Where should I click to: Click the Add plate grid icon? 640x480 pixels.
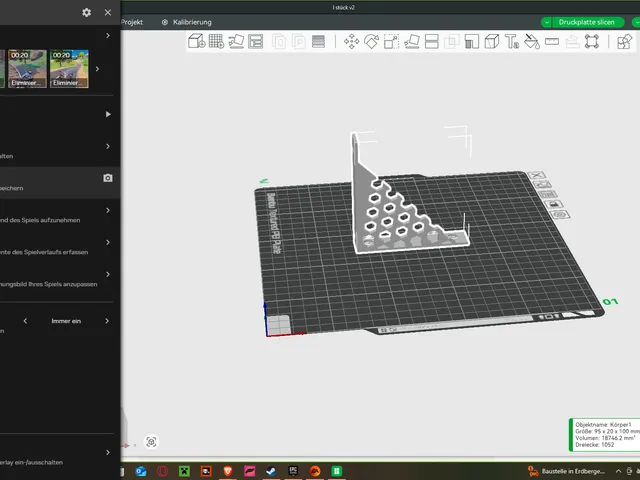click(216, 41)
